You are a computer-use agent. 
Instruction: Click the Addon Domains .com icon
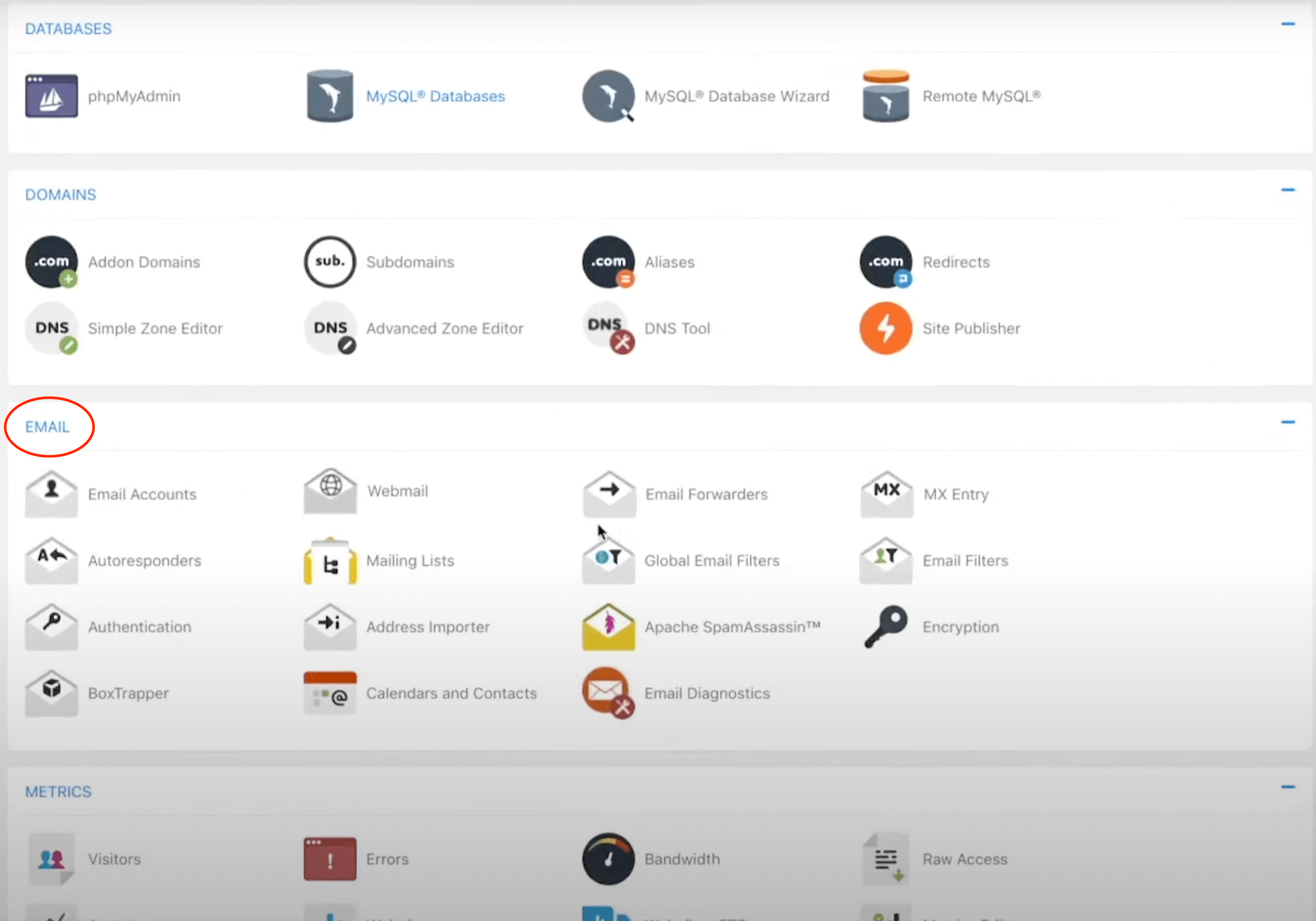(x=51, y=262)
